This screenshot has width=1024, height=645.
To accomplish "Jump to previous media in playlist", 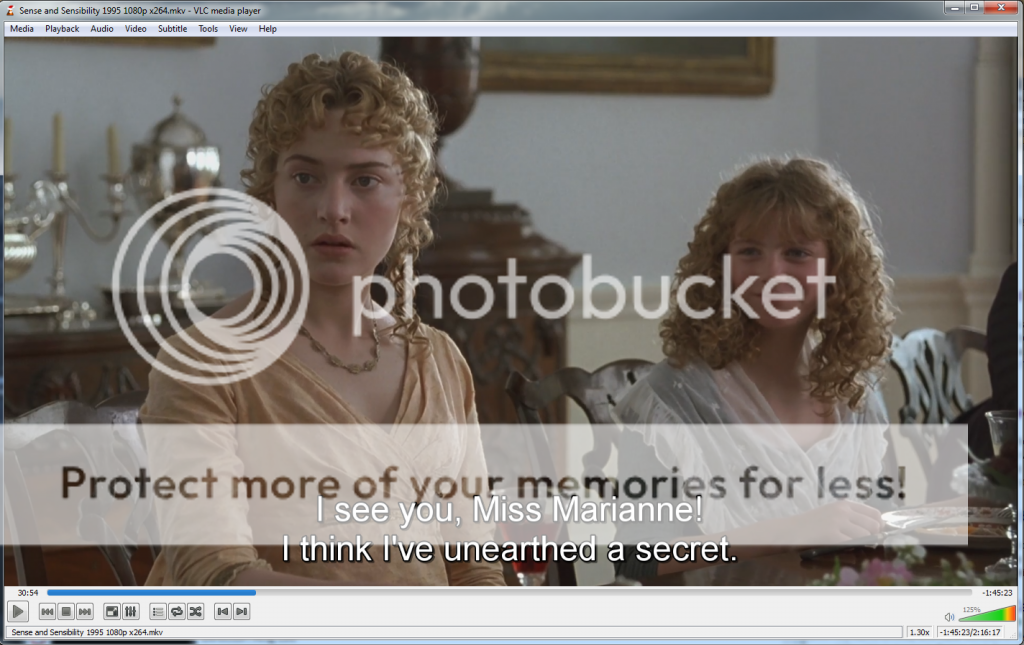I will coord(47,612).
